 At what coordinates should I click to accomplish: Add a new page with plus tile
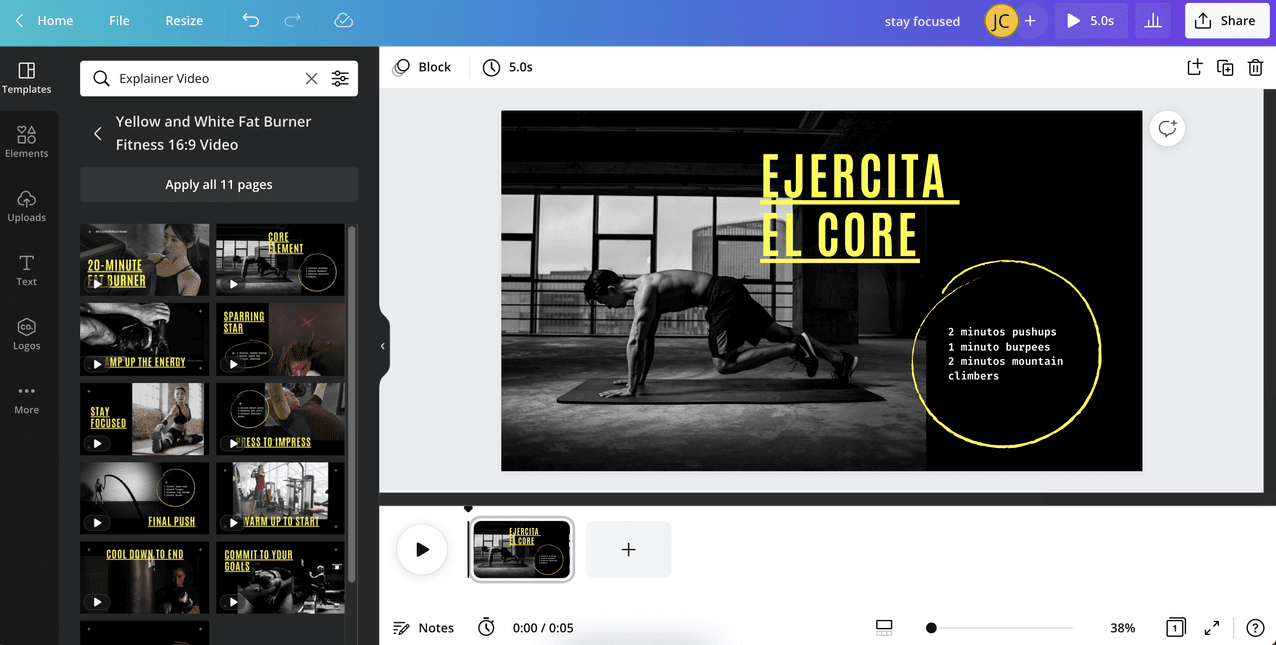coord(628,549)
